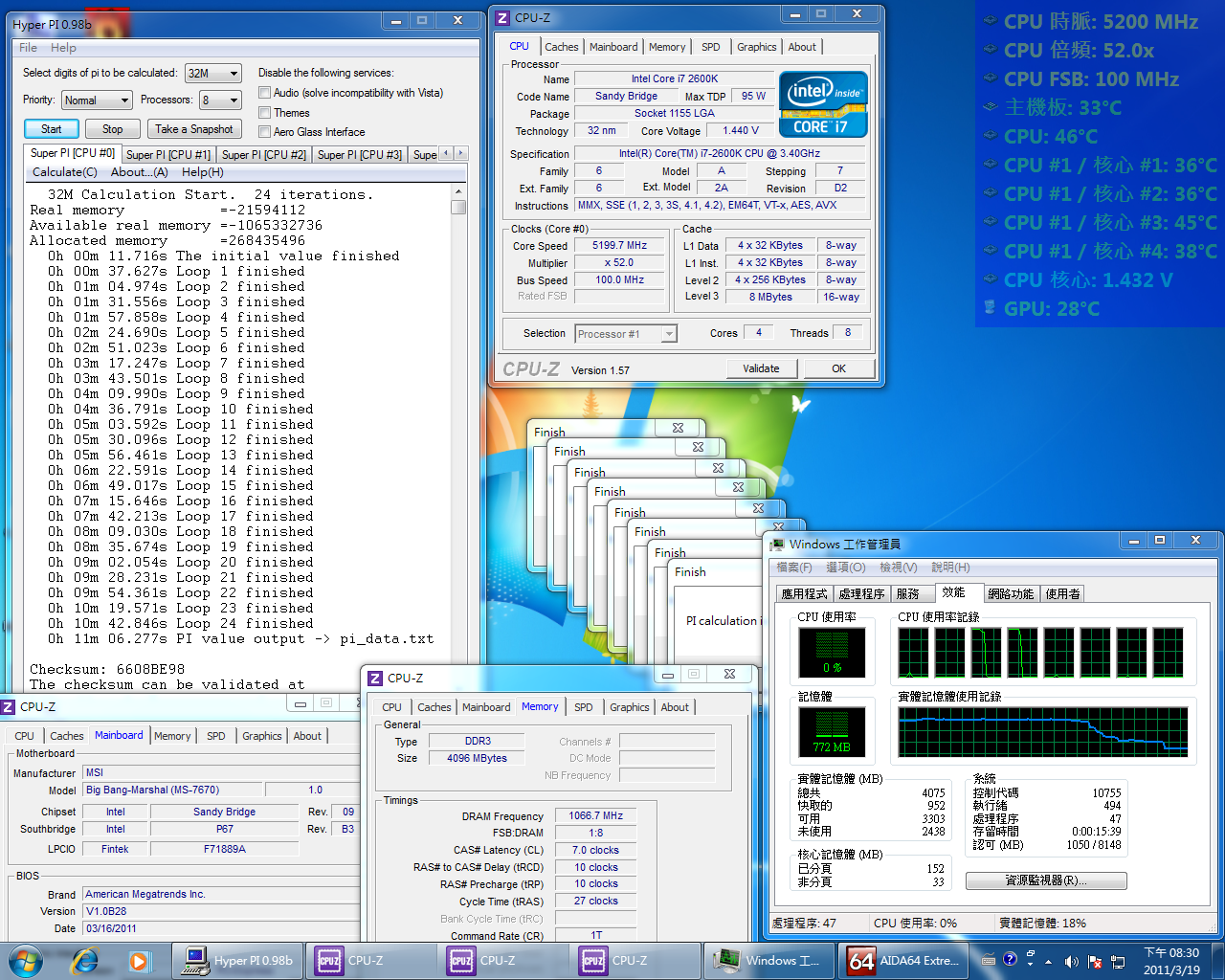Click the GPU 28°C sidebar sensor icon
The image size is (1225, 980).
click(991, 308)
